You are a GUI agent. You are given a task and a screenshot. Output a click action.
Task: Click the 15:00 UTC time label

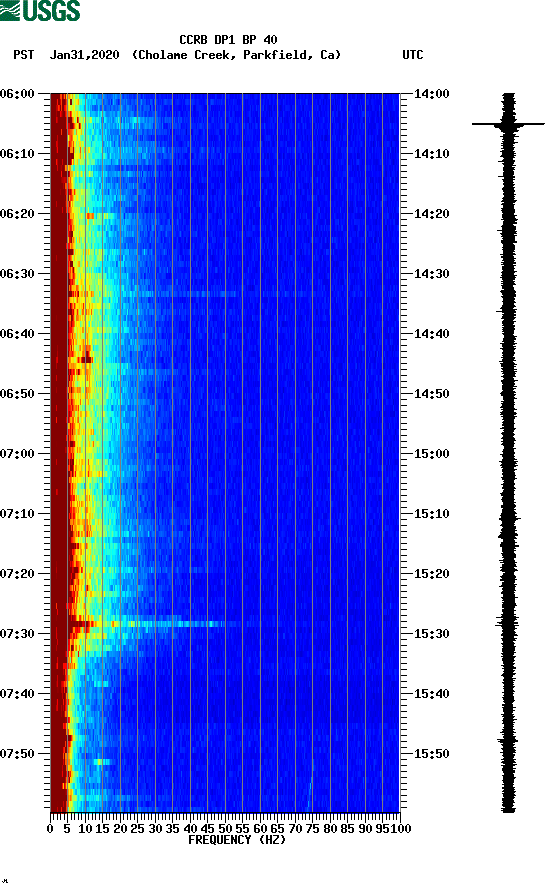click(431, 453)
